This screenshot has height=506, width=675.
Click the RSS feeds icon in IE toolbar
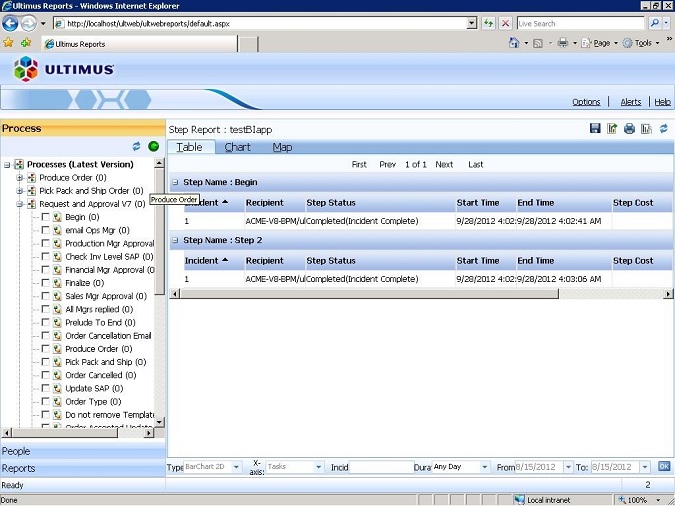click(x=538, y=43)
